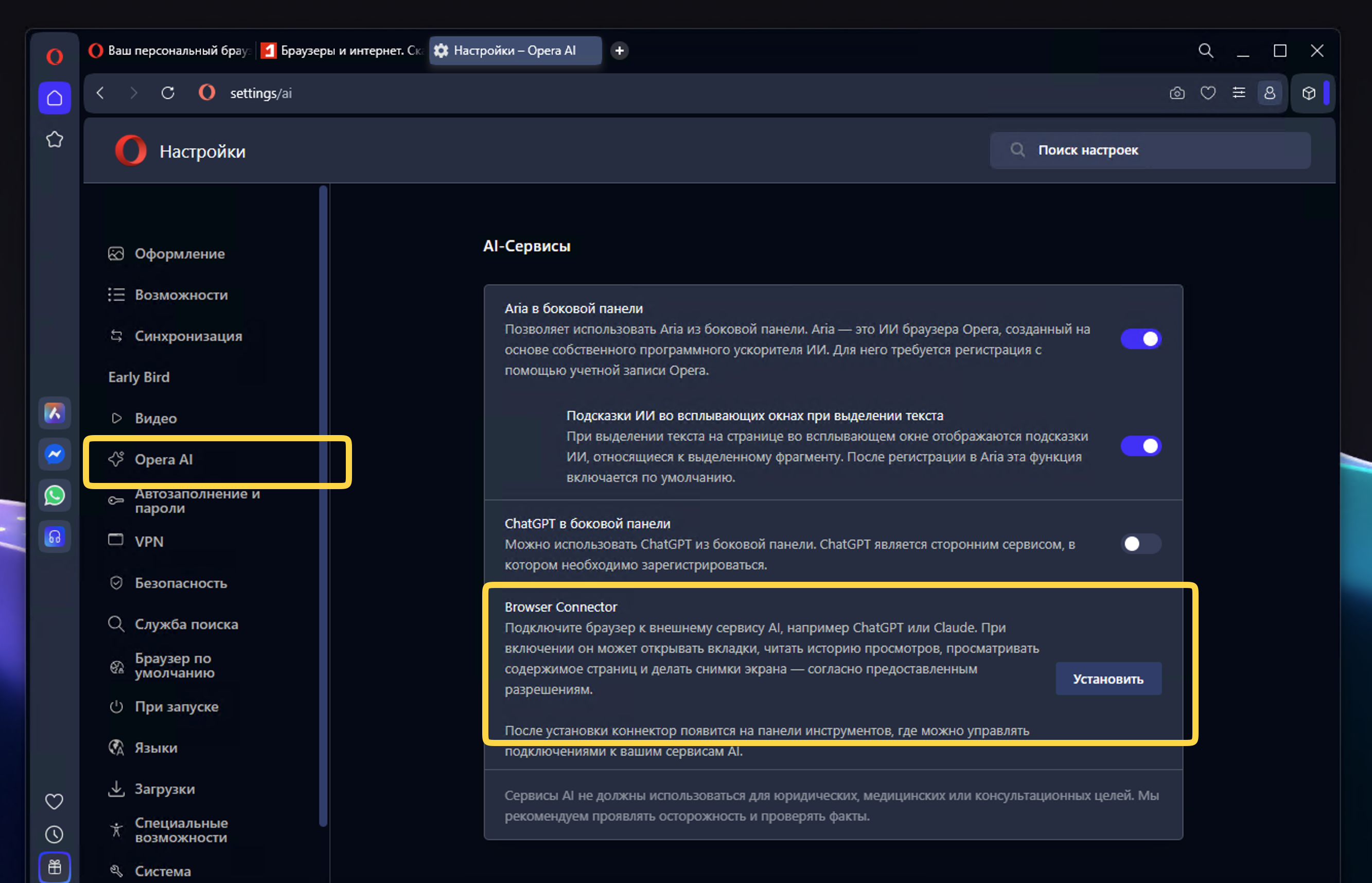This screenshot has height=883, width=1372.
Task: Enable ChatGPT в боковой панели toggle
Action: [1140, 544]
